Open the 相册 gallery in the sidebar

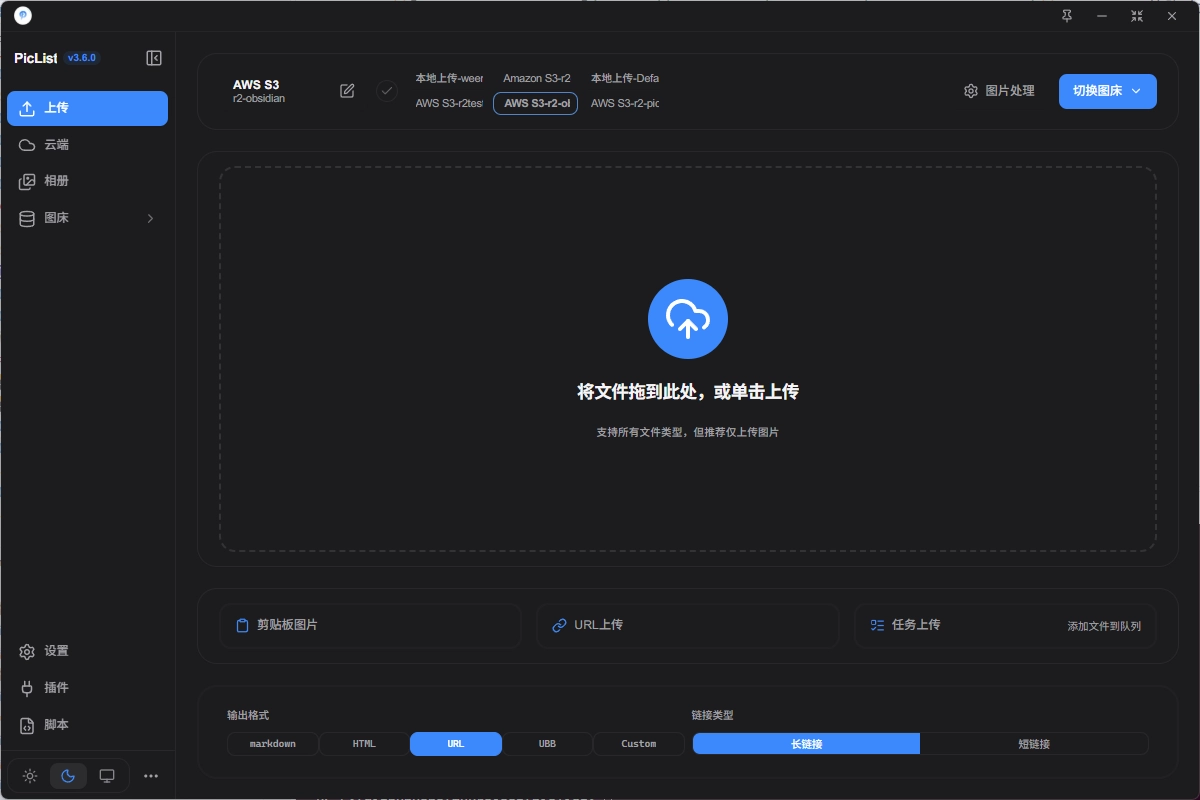click(x=87, y=181)
